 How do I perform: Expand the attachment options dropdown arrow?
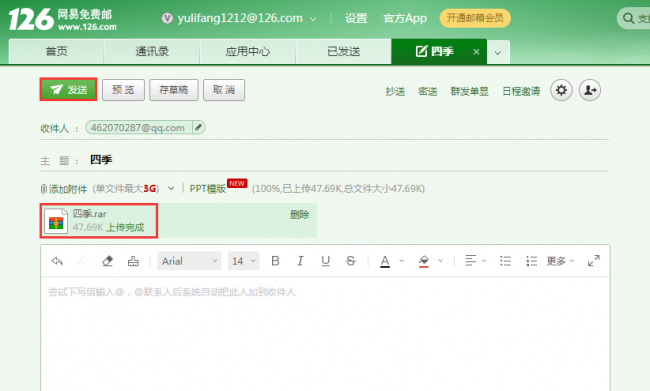pyautogui.click(x=171, y=189)
